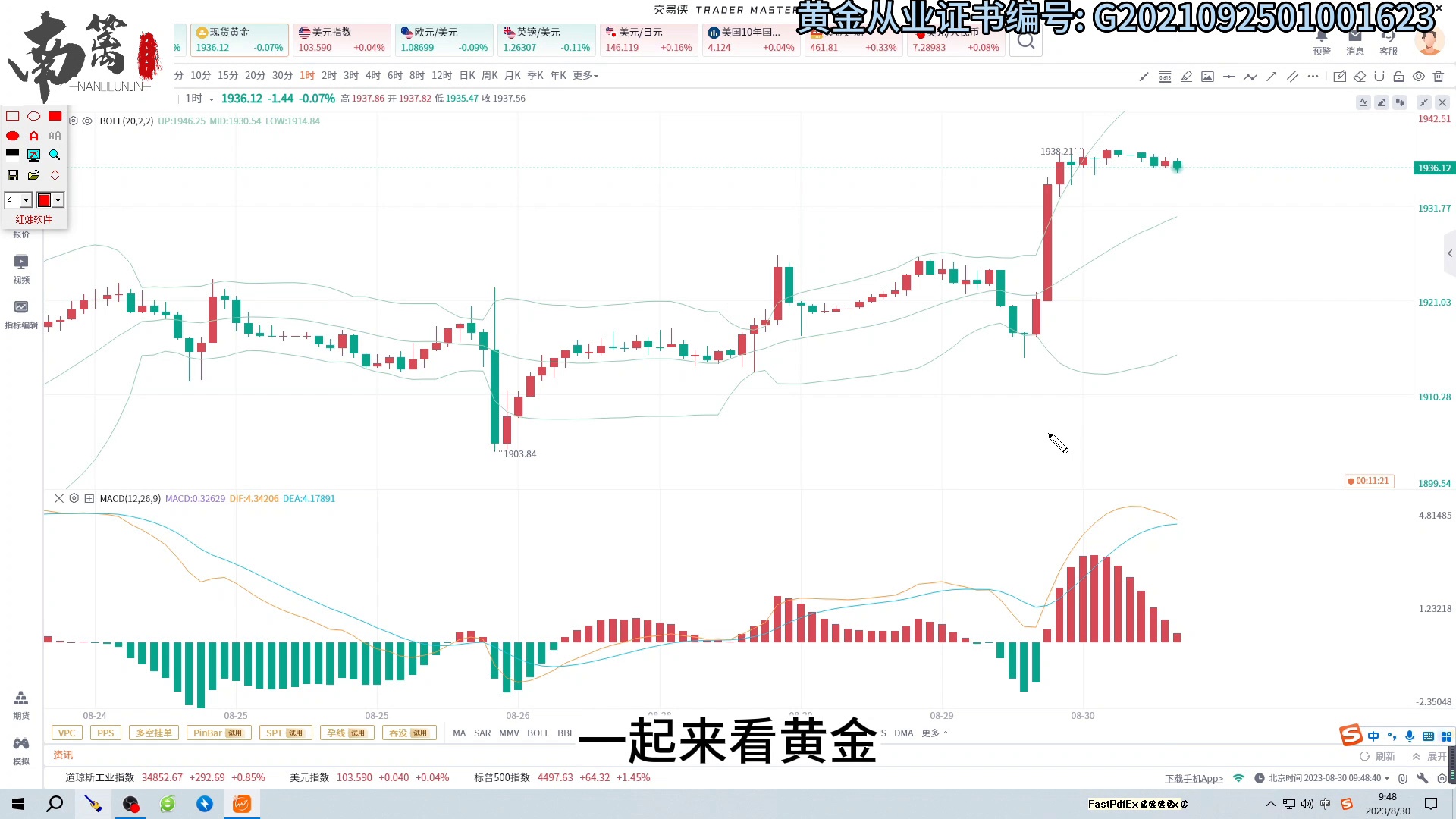Toggle the drawing lock icon
This screenshot has width=1456, height=819.
click(x=1399, y=76)
